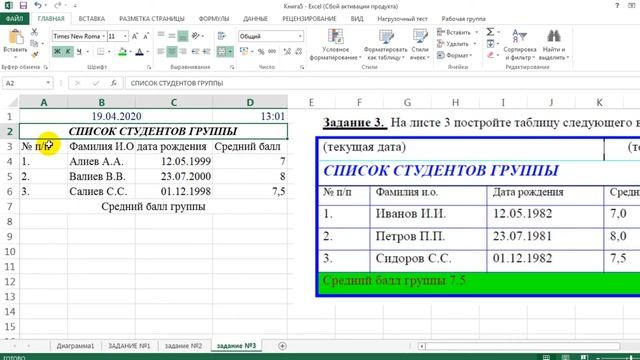Click the Decrease Indent icon
Image resolution: width=640 pixels, height=360 pixels.
[x=196, y=51]
